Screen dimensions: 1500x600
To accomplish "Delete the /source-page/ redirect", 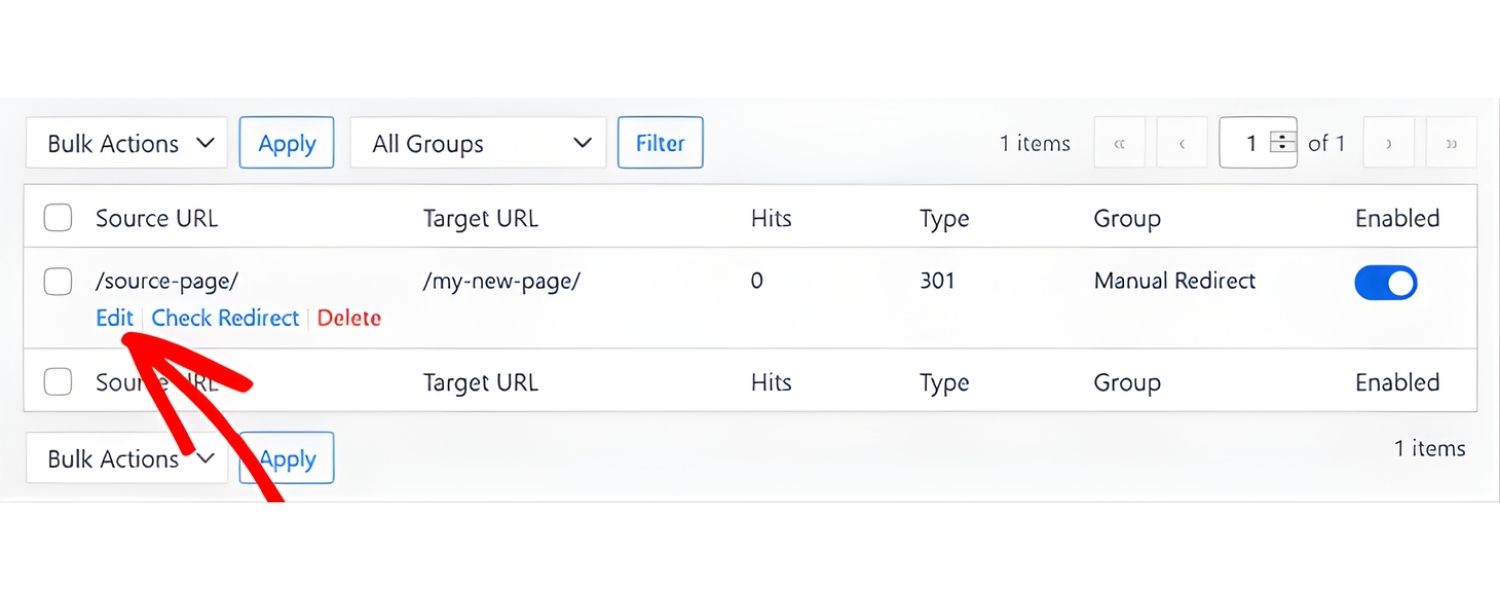I will (x=349, y=318).
